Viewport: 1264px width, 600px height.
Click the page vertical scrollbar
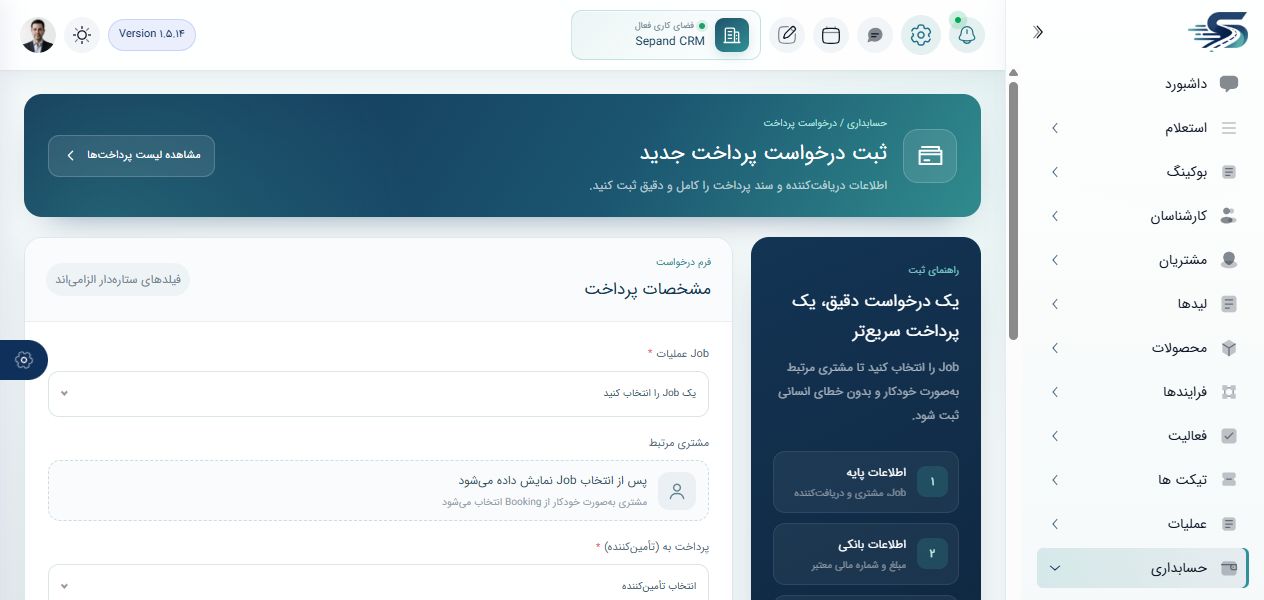[x=1013, y=210]
